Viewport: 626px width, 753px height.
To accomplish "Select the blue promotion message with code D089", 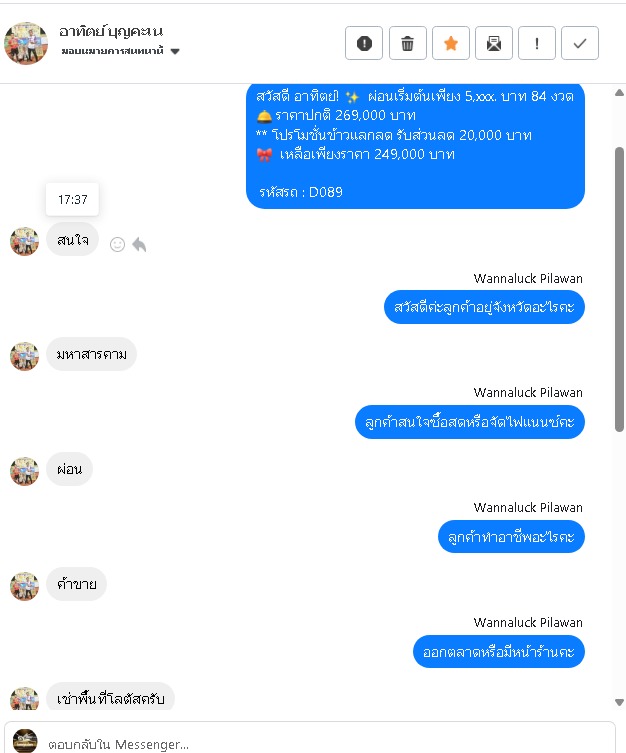I will pos(415,146).
